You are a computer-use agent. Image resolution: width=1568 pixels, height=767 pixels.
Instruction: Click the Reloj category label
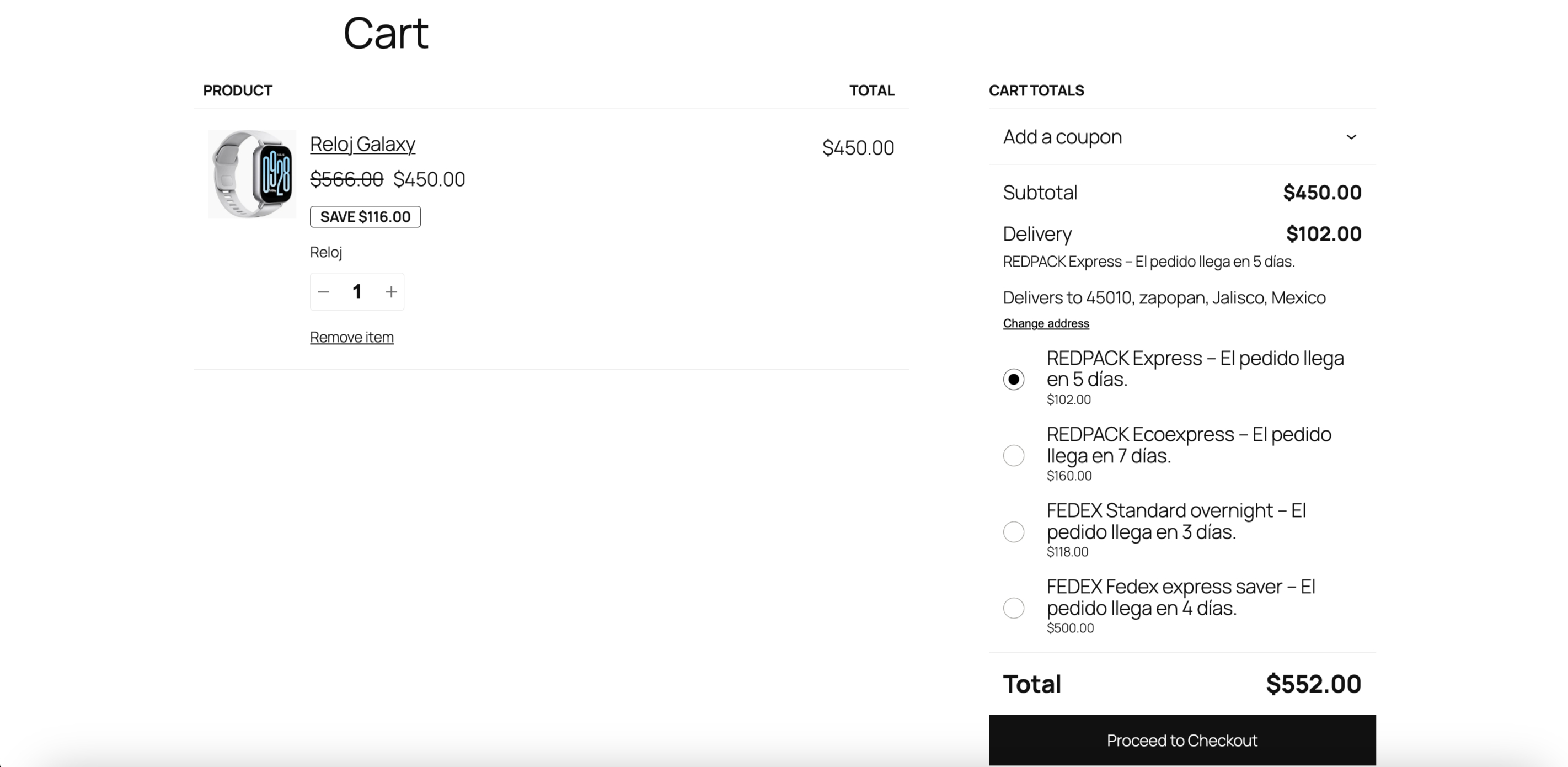(327, 252)
